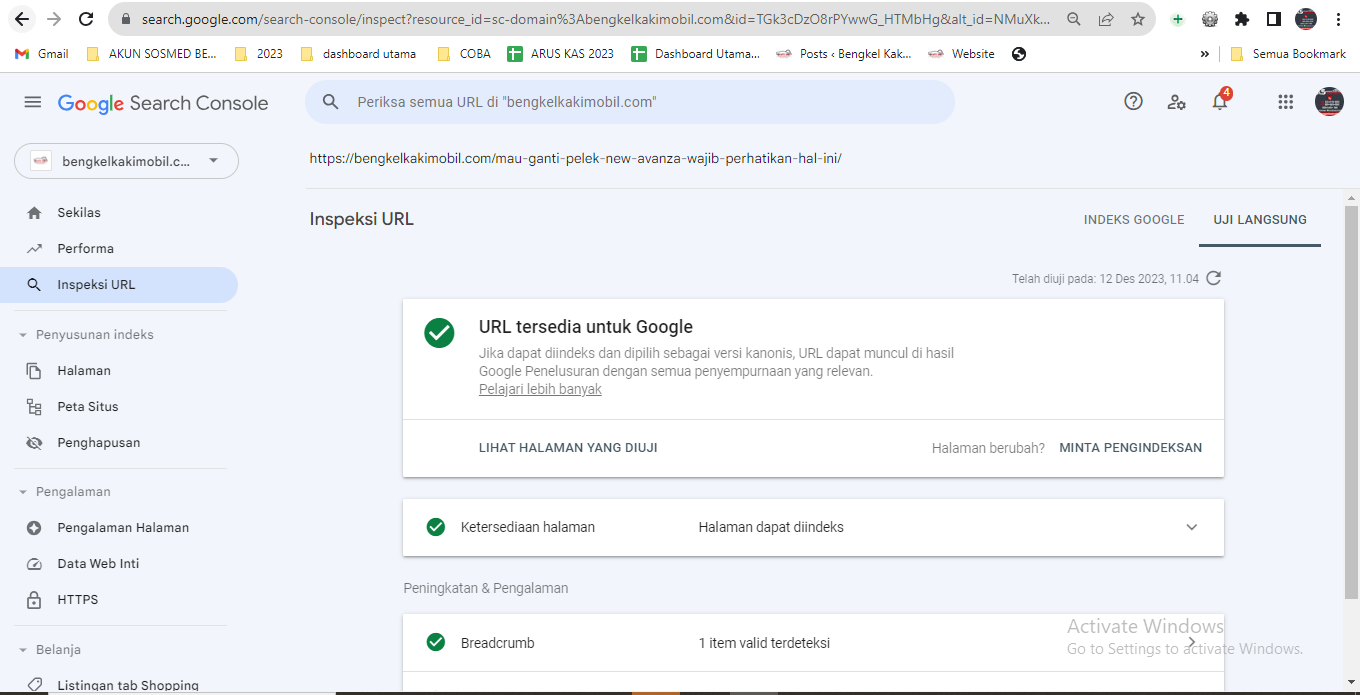Click the 'Telah diuji pada' timestamp text

click(1105, 278)
